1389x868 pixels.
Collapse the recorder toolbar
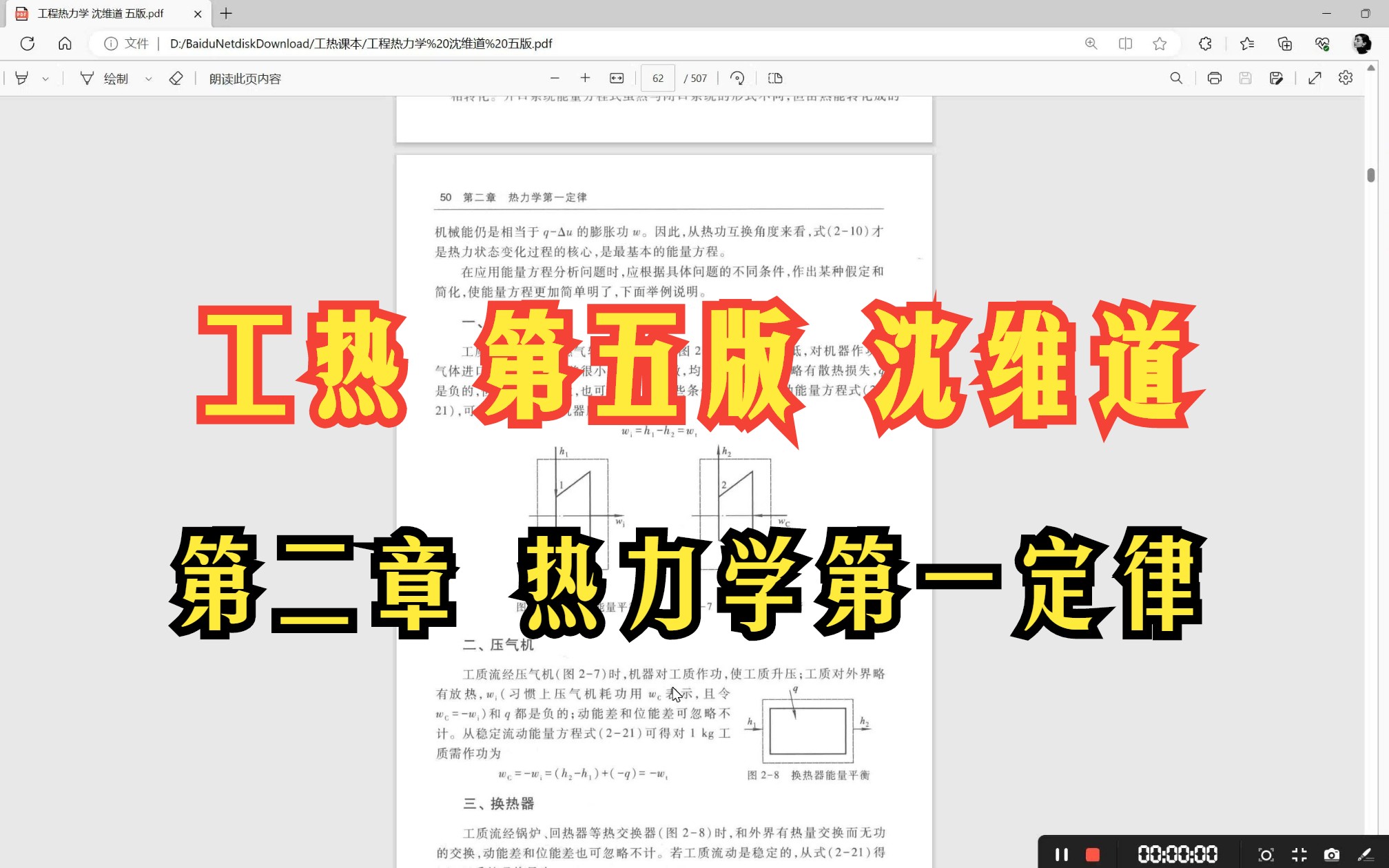coord(1299,855)
